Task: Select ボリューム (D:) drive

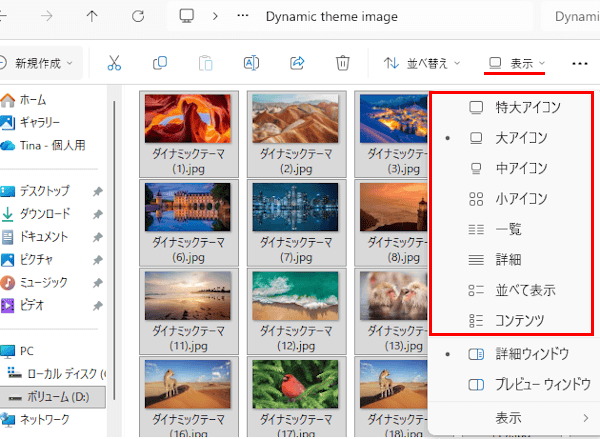Action: coord(53,397)
